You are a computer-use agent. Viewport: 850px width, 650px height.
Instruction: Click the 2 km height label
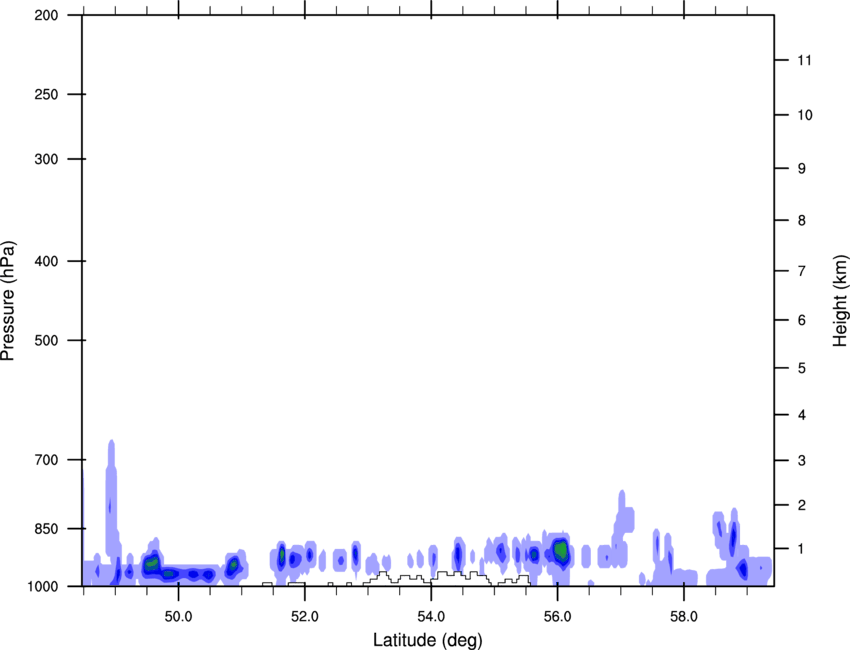click(802, 505)
